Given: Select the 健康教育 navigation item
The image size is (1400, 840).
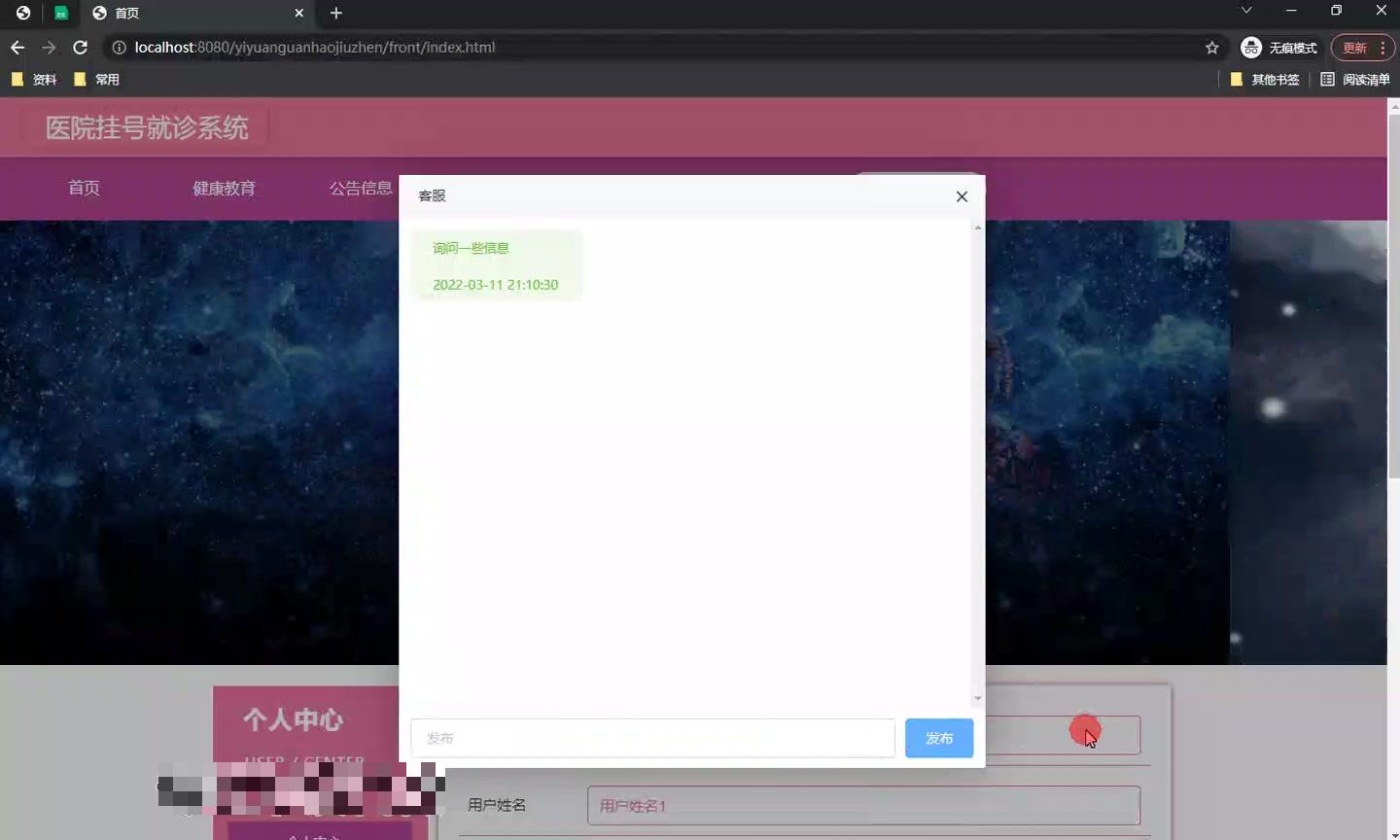Looking at the screenshot, I should pos(225,189).
